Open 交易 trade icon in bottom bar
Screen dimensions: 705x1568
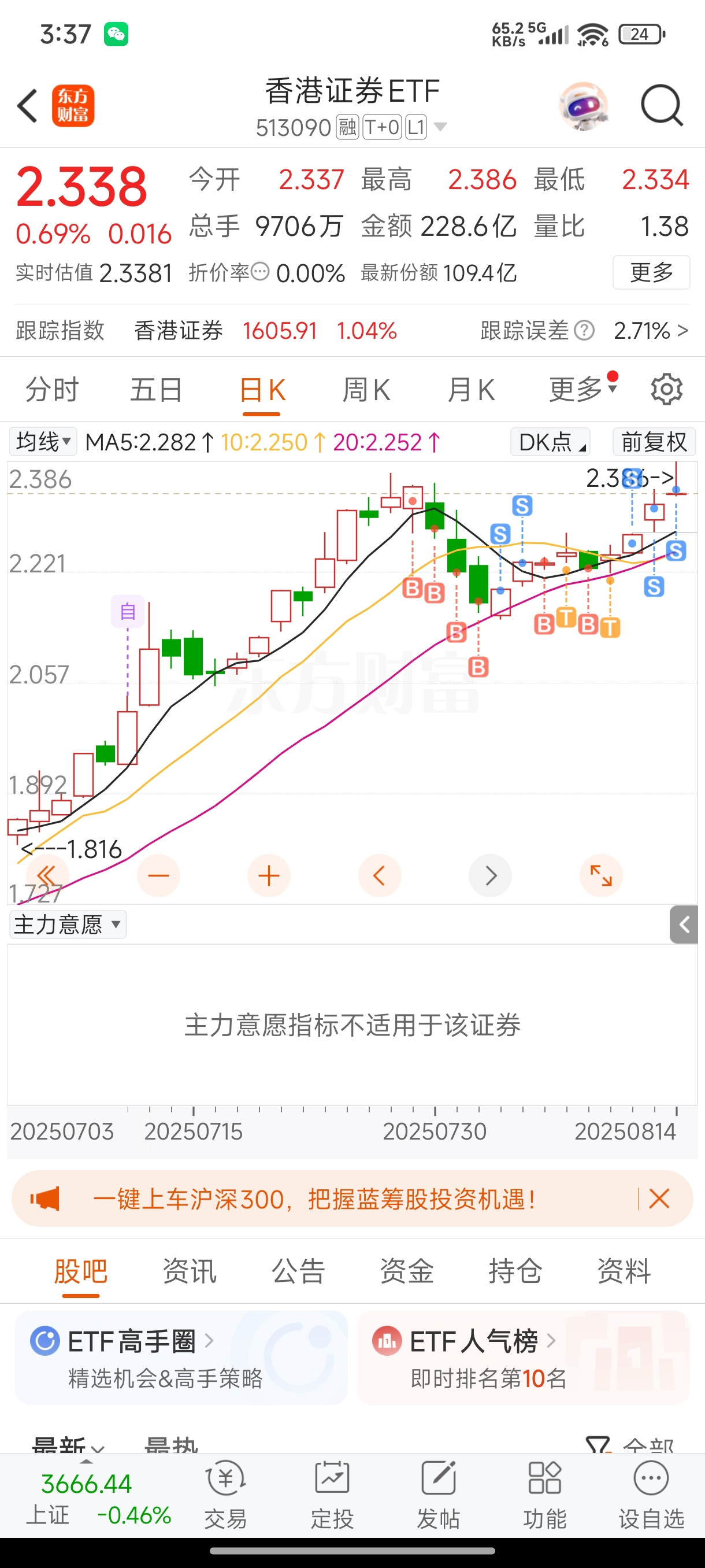(x=226, y=1496)
